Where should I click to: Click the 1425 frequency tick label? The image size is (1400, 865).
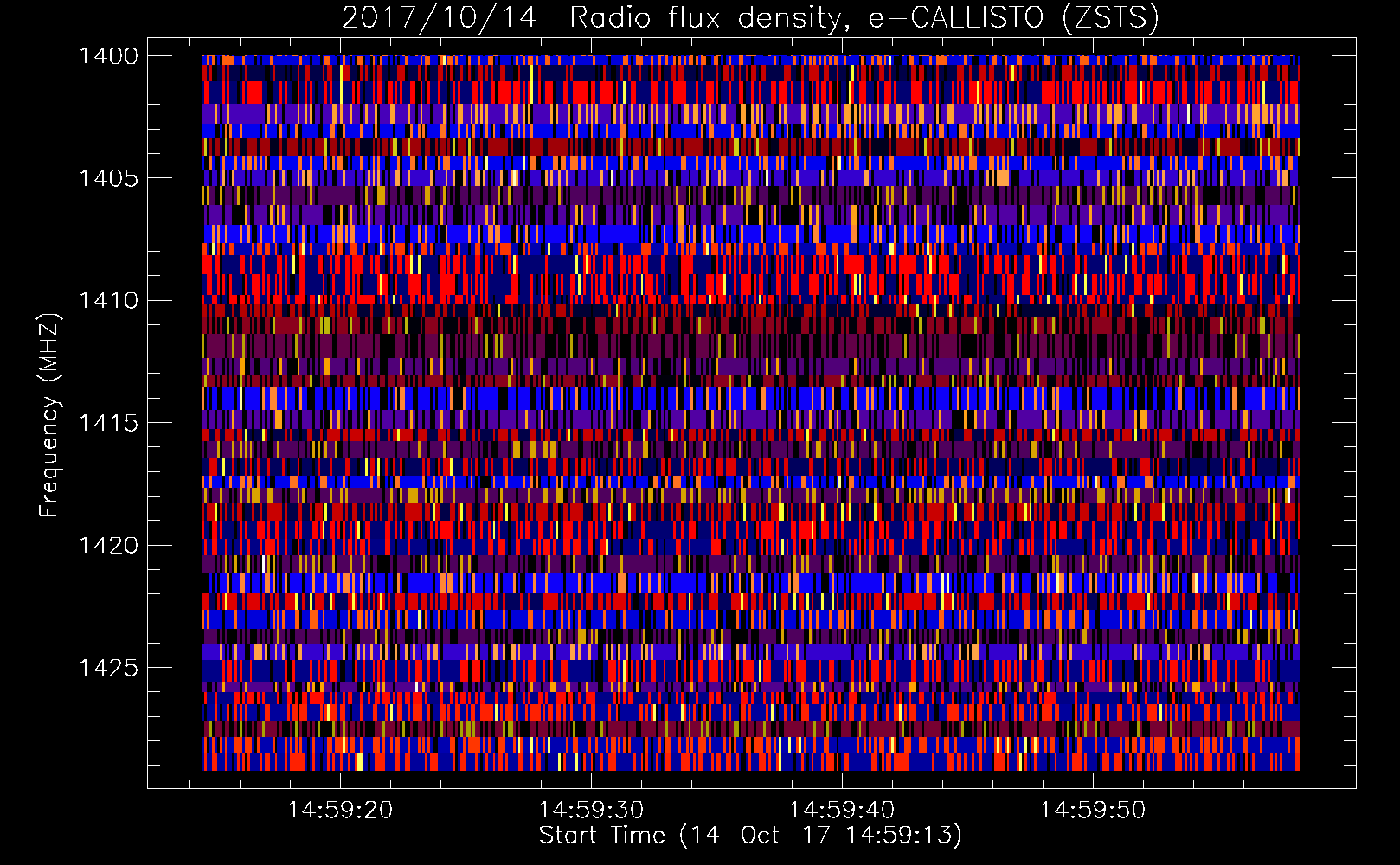coord(108,668)
